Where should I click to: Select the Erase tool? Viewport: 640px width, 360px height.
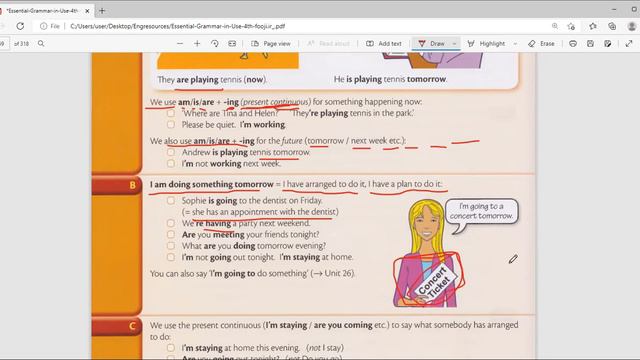click(541, 44)
